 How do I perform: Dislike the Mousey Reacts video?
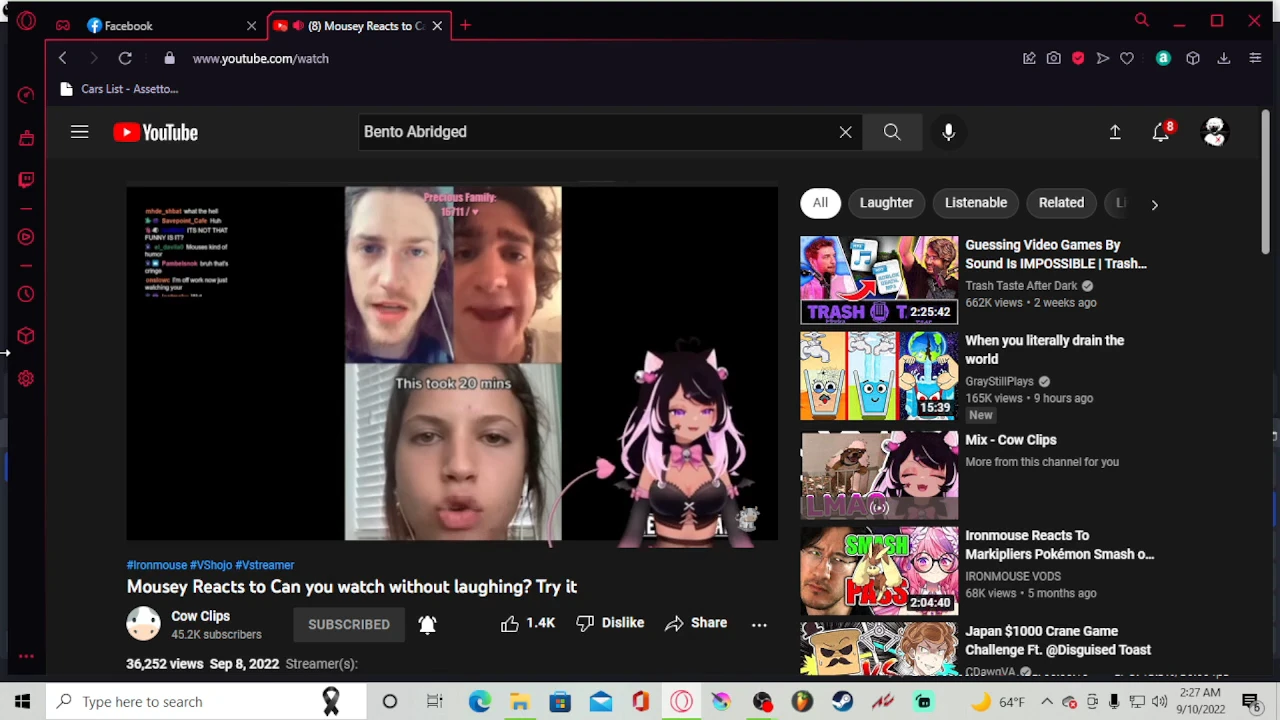(x=610, y=623)
